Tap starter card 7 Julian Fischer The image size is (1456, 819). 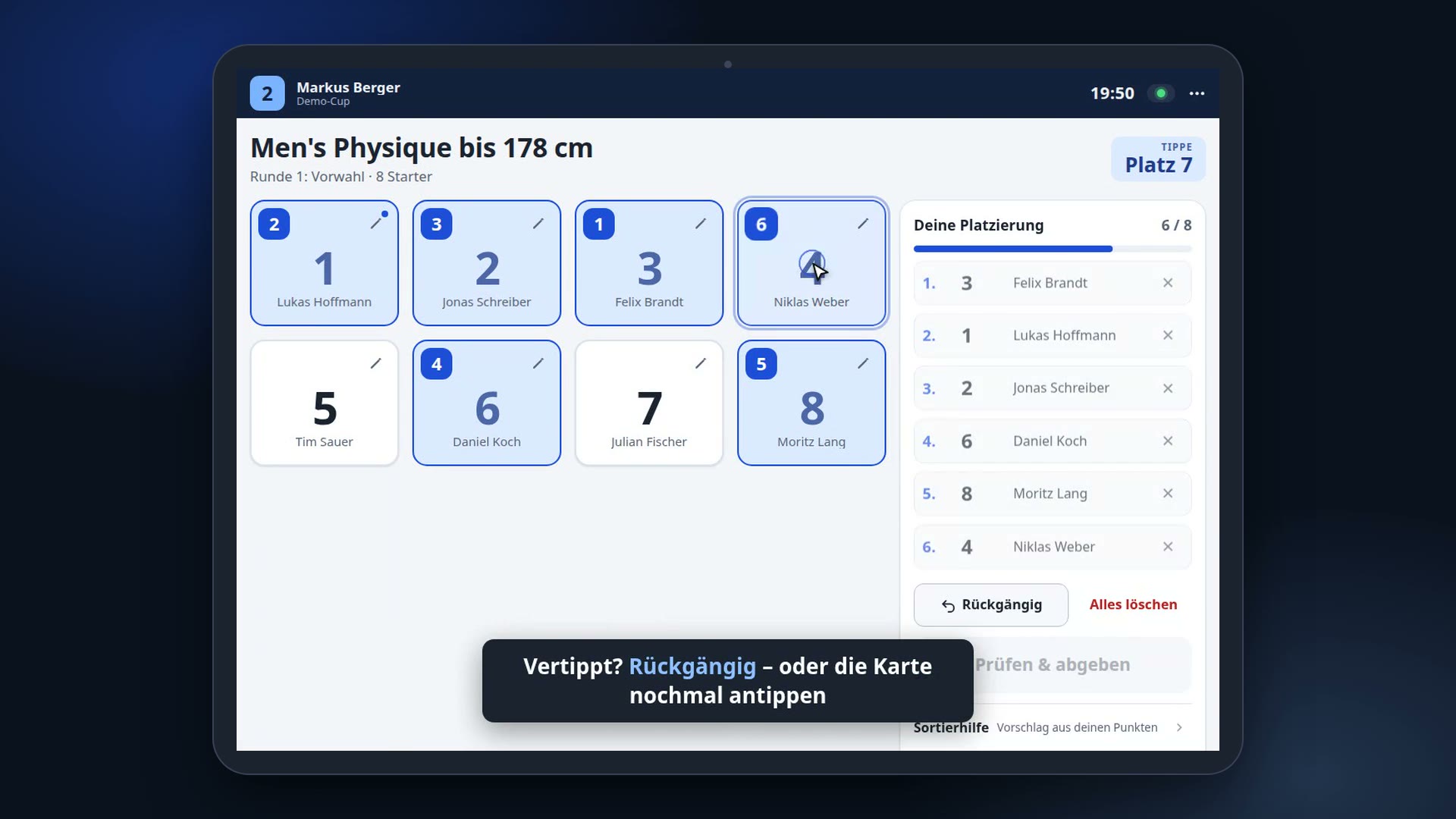click(649, 403)
